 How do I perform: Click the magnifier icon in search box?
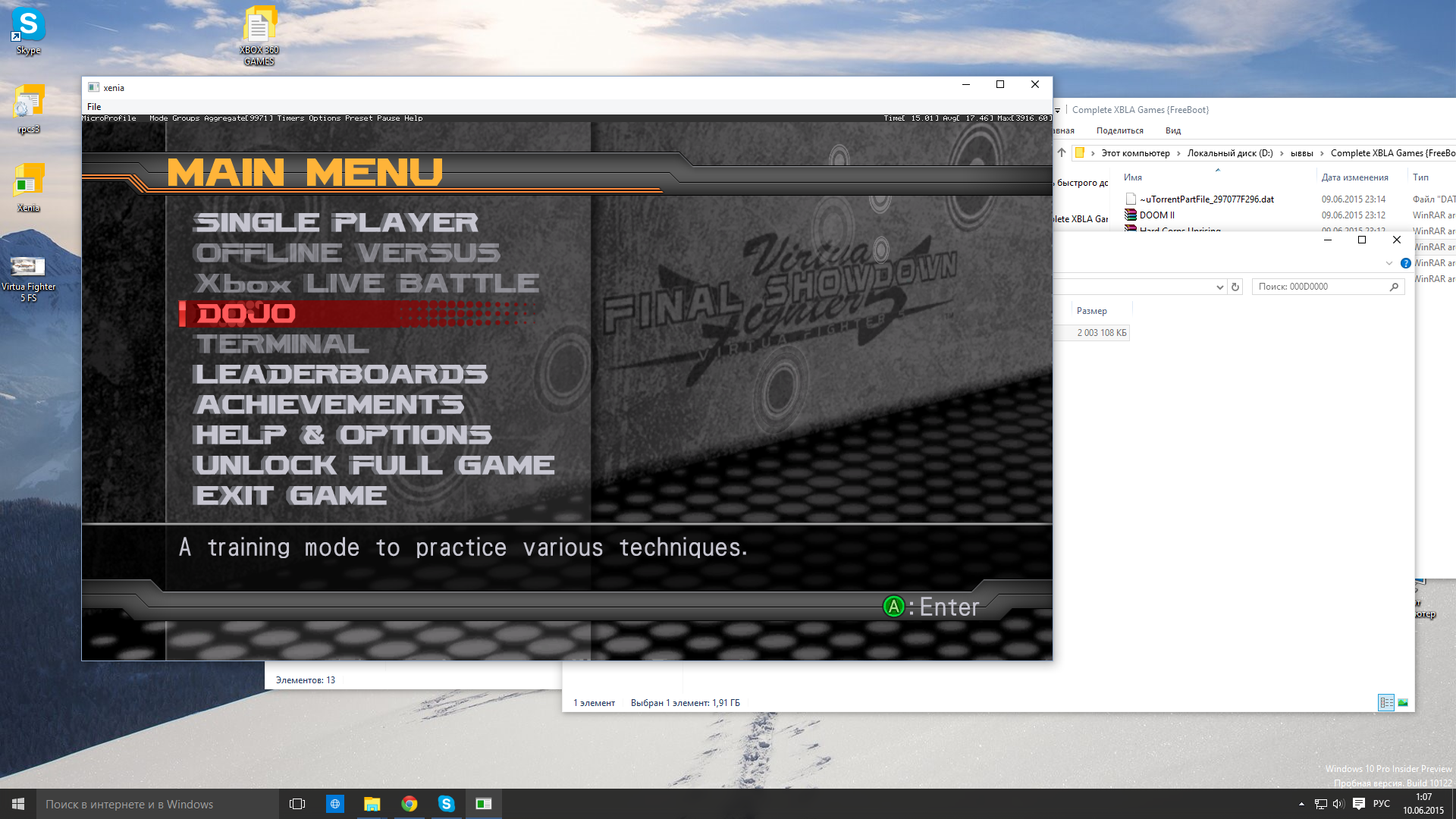(x=1394, y=287)
